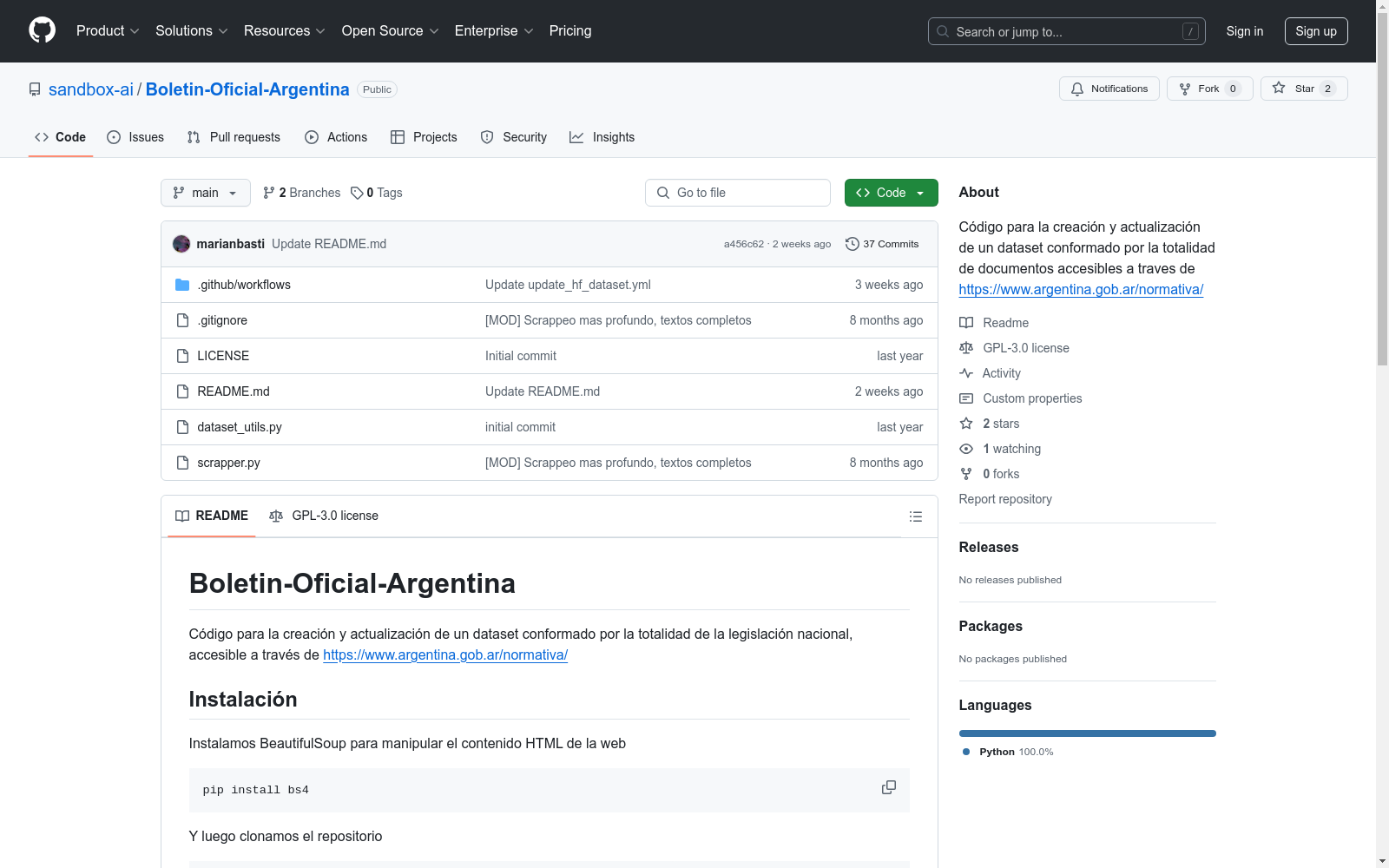Switch to the Issues tab
1389x868 pixels.
click(x=135, y=137)
